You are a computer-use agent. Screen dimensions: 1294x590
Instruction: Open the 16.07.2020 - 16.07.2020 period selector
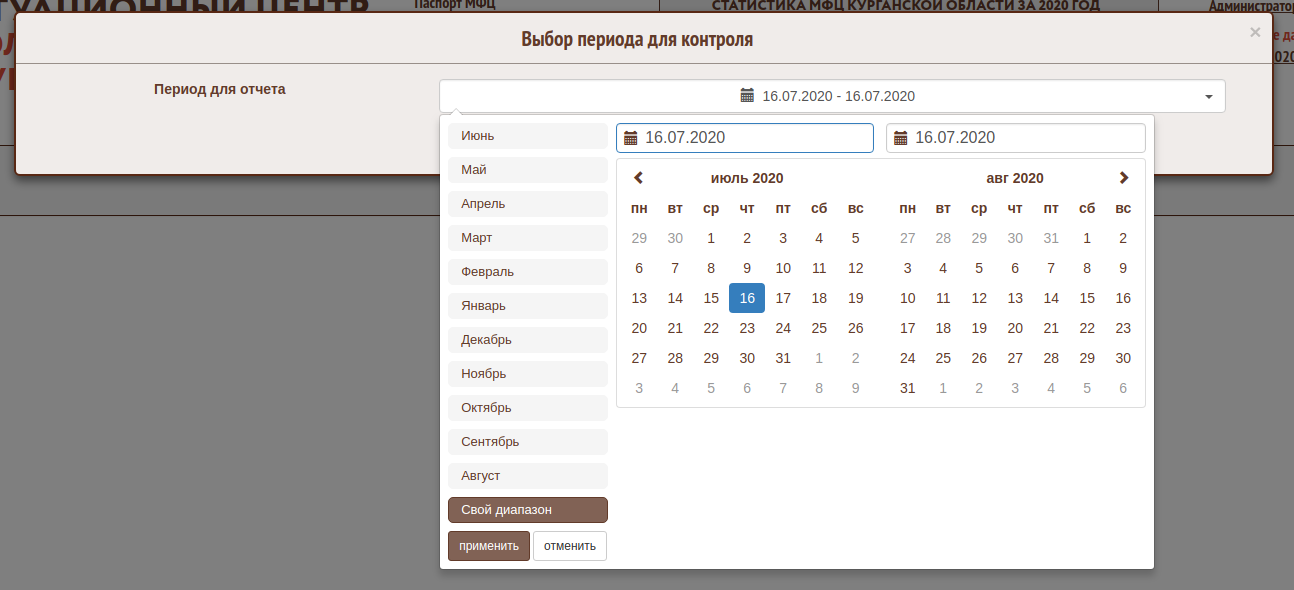pyautogui.click(x=831, y=96)
